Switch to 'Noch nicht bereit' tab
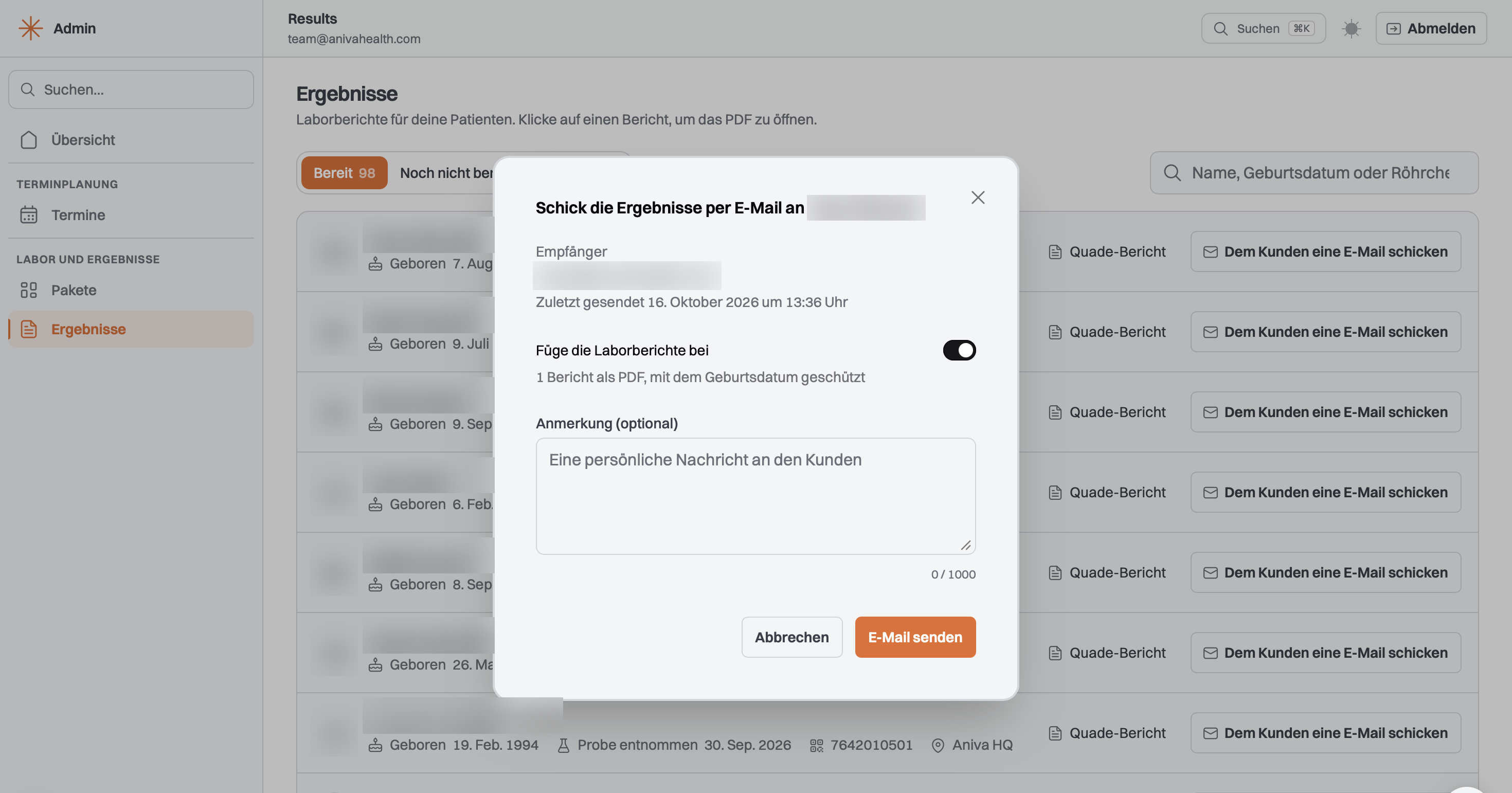1512x793 pixels. point(446,173)
